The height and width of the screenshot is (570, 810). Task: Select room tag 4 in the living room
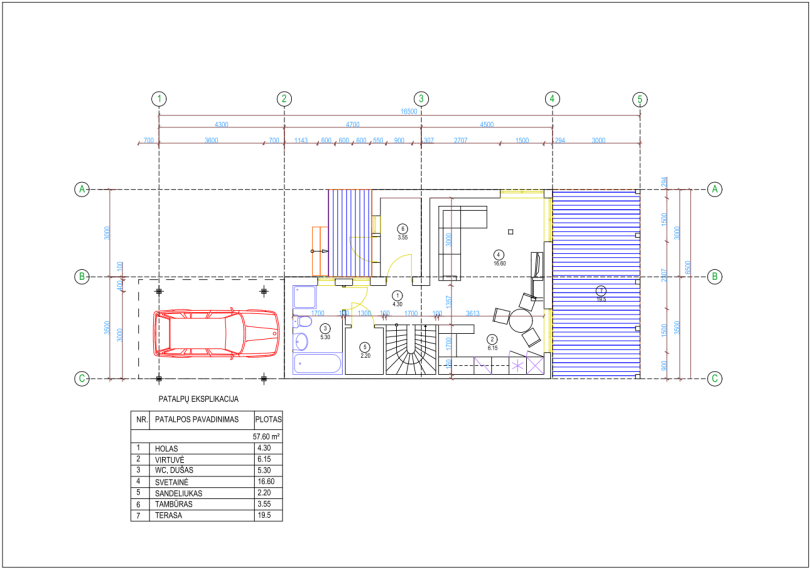pos(499,255)
